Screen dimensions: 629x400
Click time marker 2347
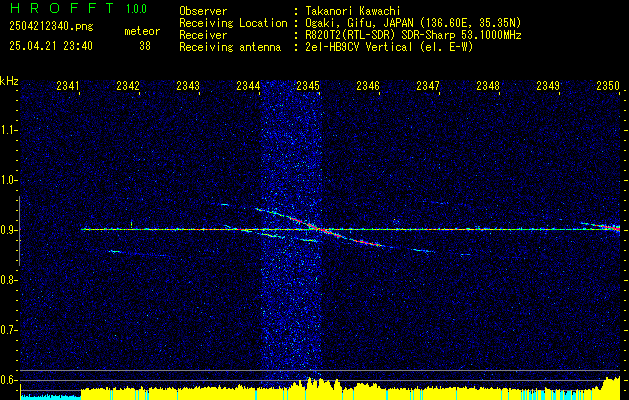click(428, 85)
